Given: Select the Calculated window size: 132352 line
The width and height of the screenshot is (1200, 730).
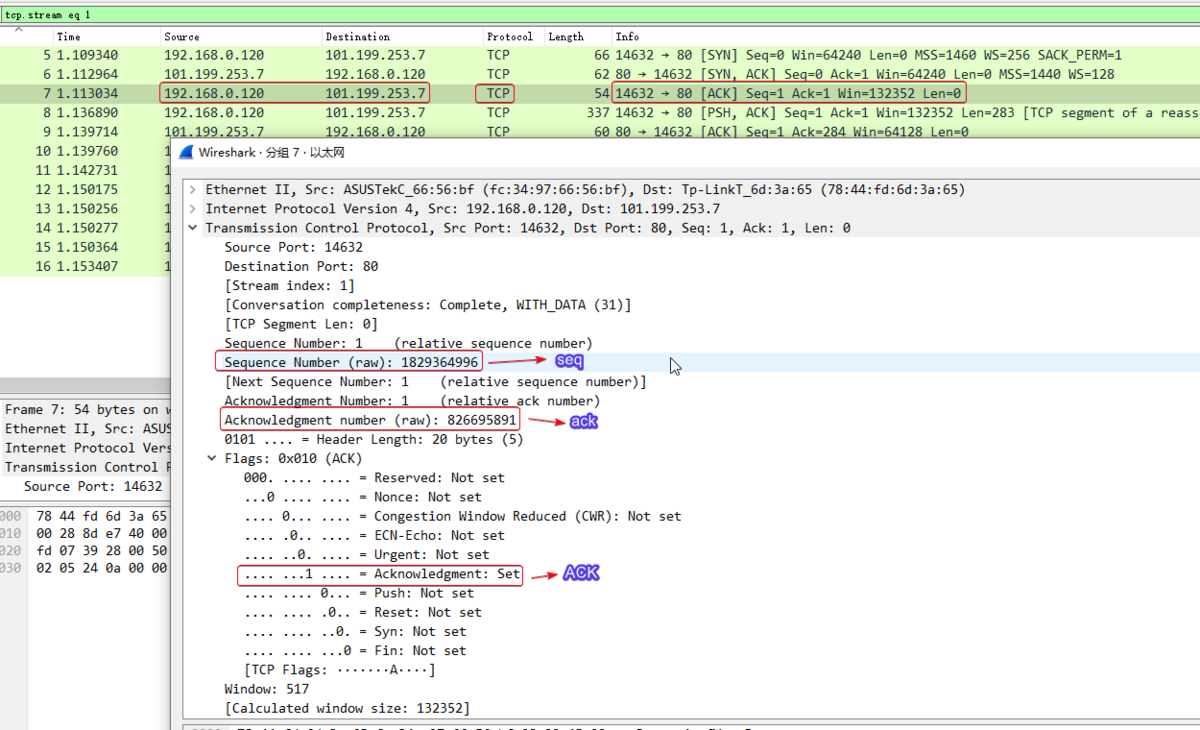Looking at the screenshot, I should (347, 708).
